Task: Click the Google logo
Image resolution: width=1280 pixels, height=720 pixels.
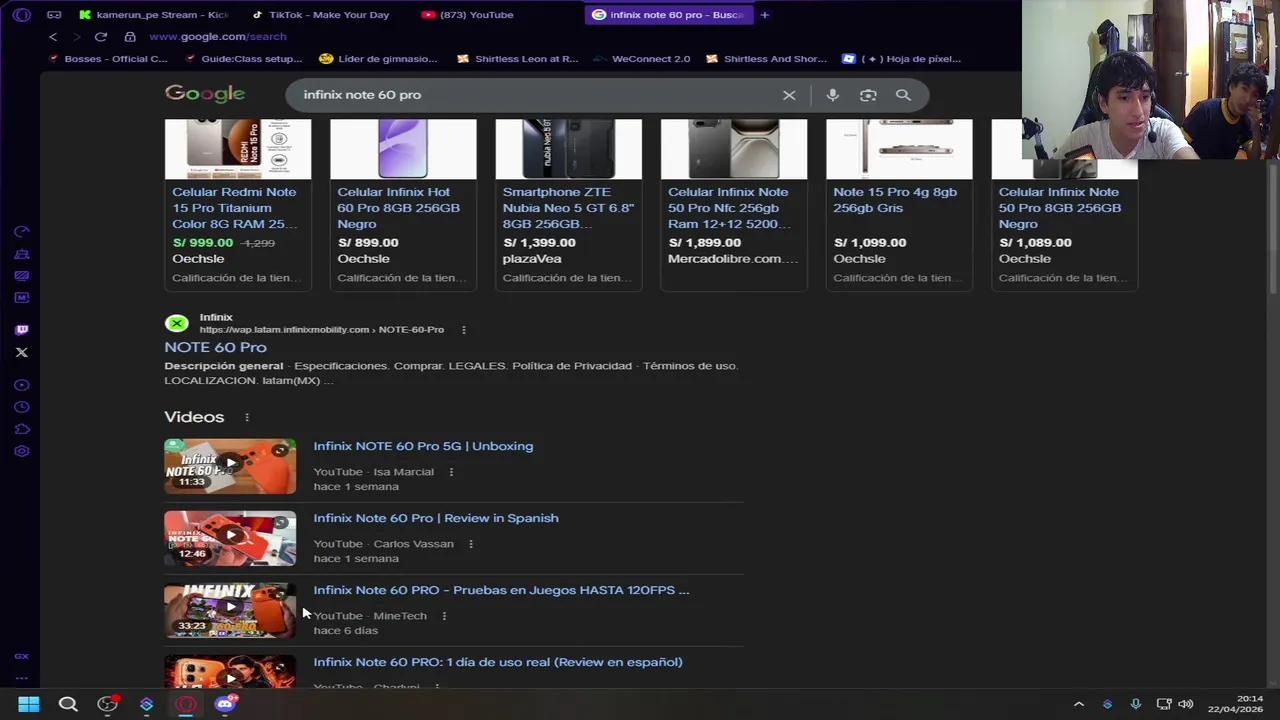Action: click(205, 94)
